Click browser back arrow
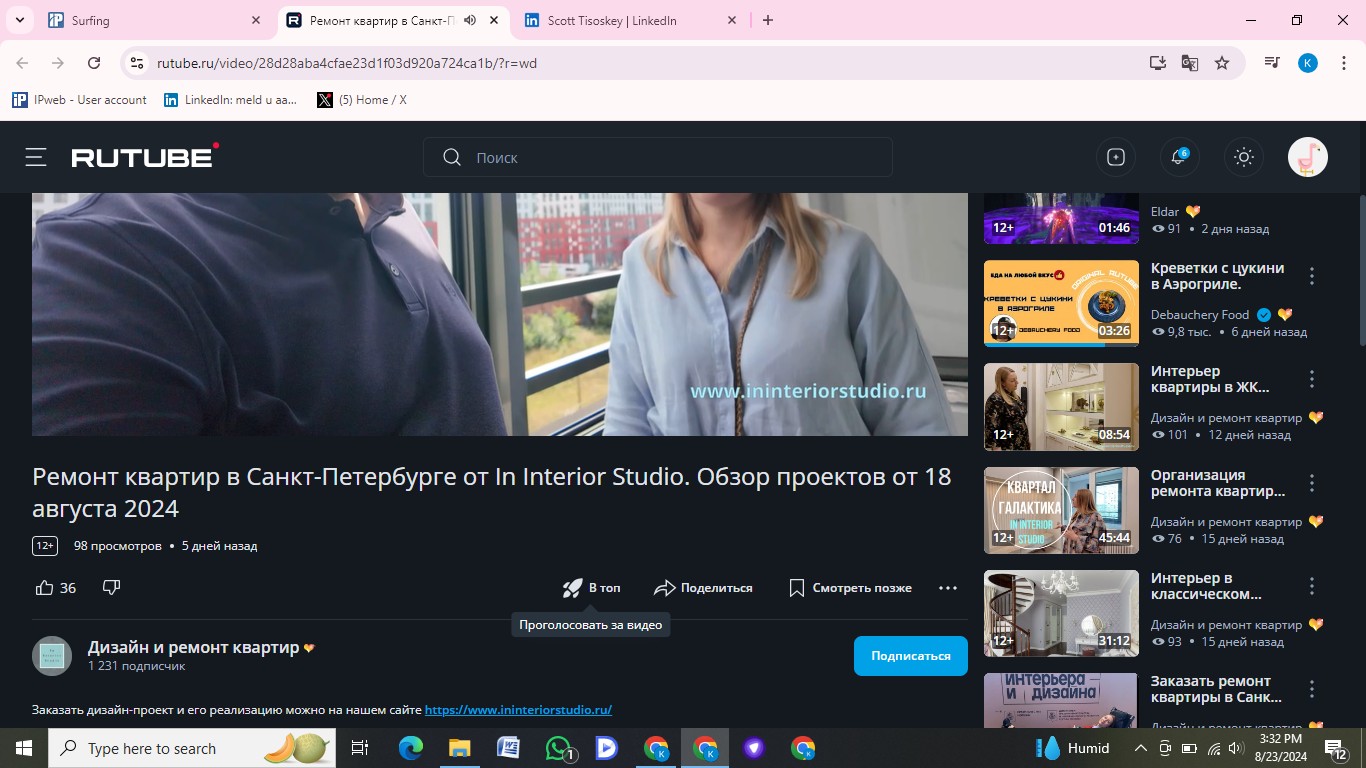 coord(22,63)
